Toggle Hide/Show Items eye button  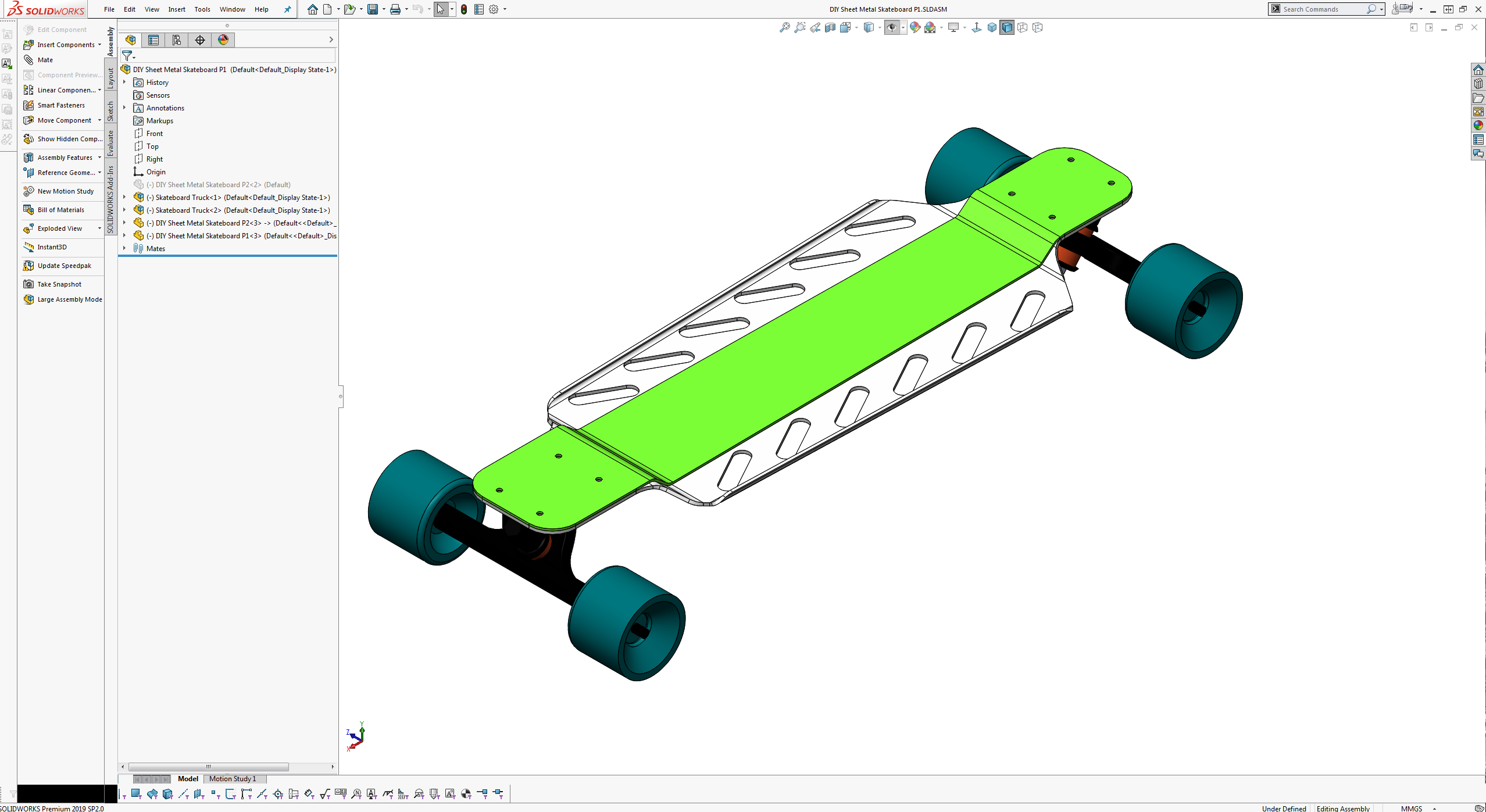click(892, 27)
